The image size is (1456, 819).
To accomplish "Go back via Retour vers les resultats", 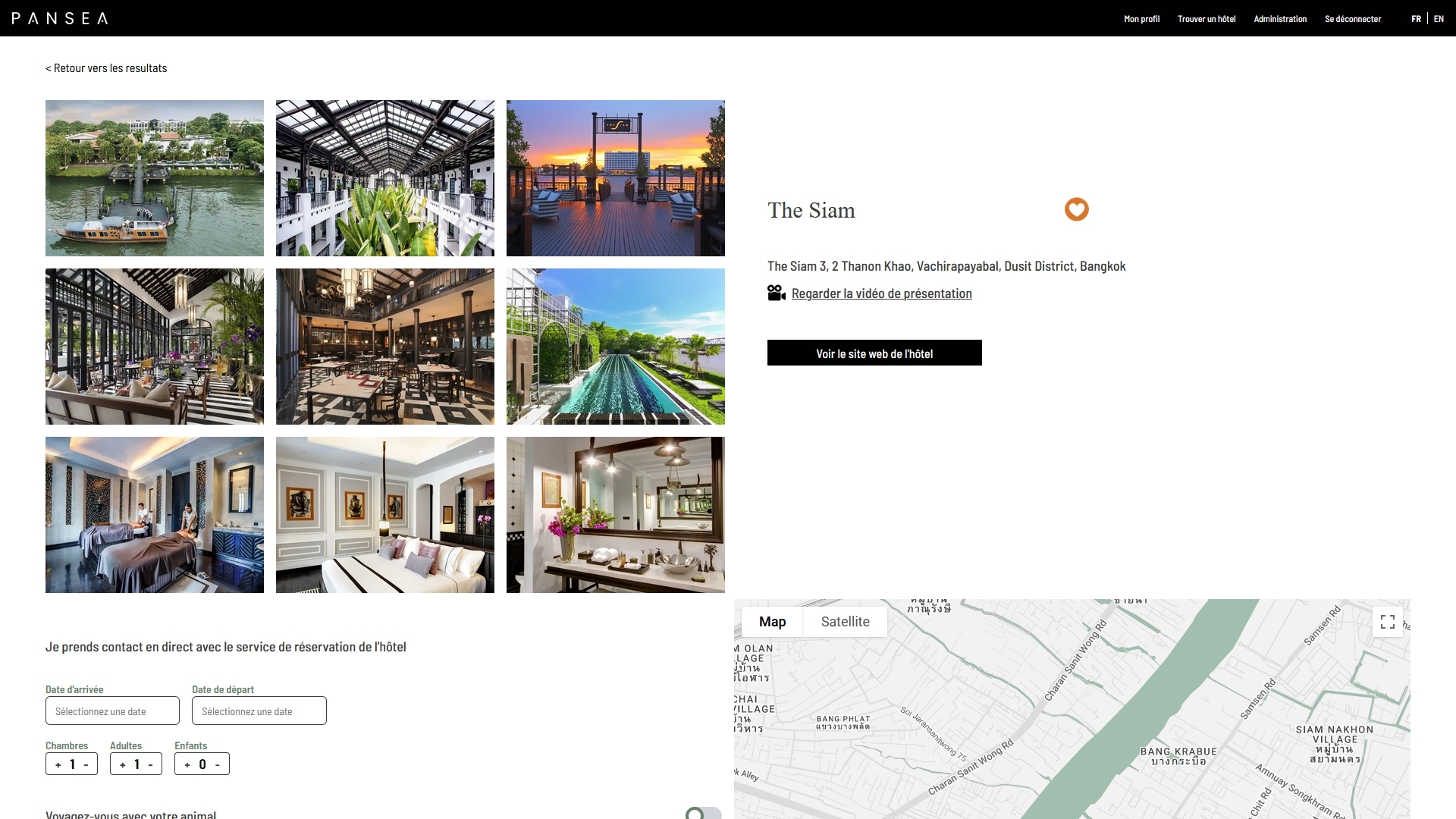I will (106, 68).
